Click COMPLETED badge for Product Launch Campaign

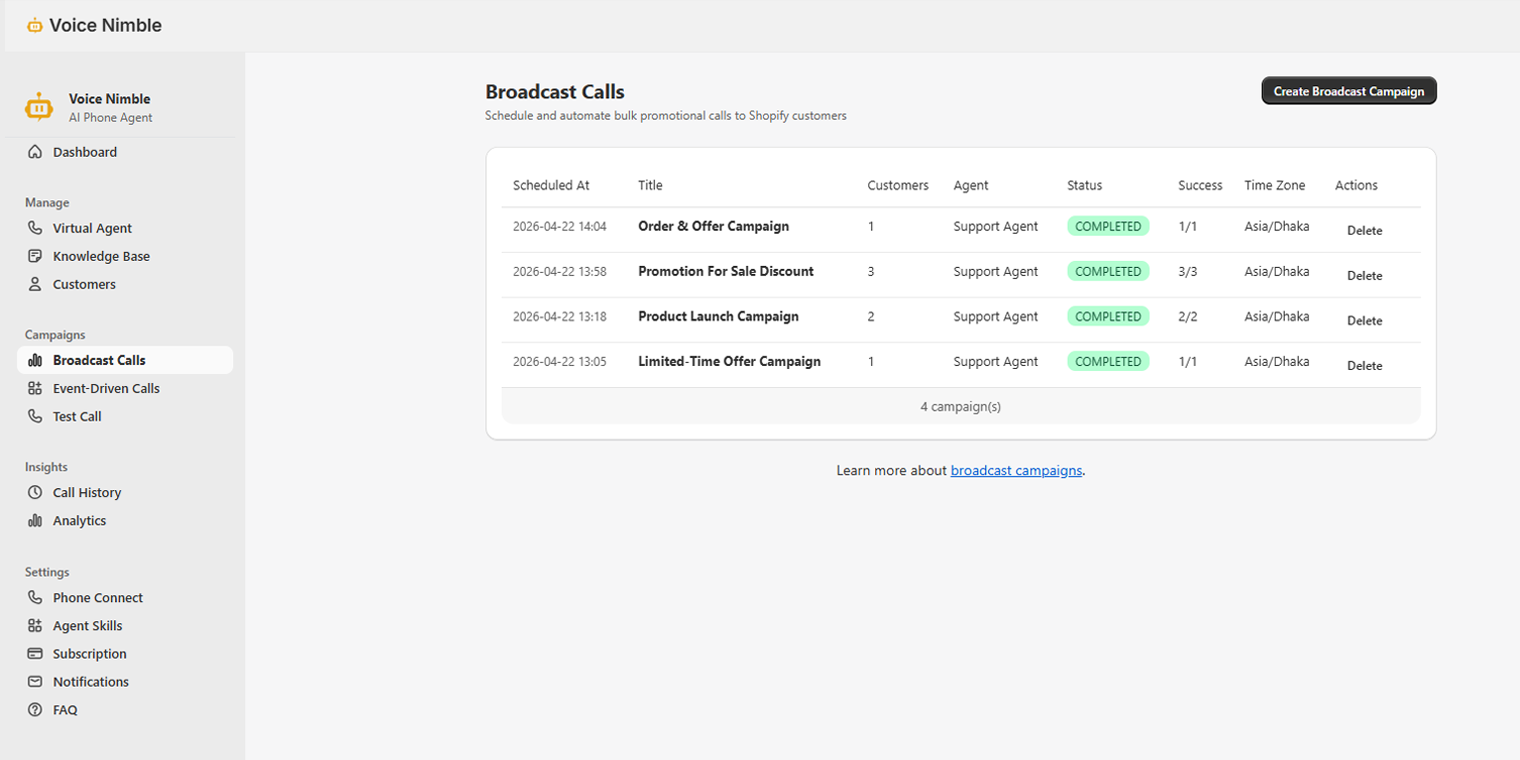(x=1108, y=316)
